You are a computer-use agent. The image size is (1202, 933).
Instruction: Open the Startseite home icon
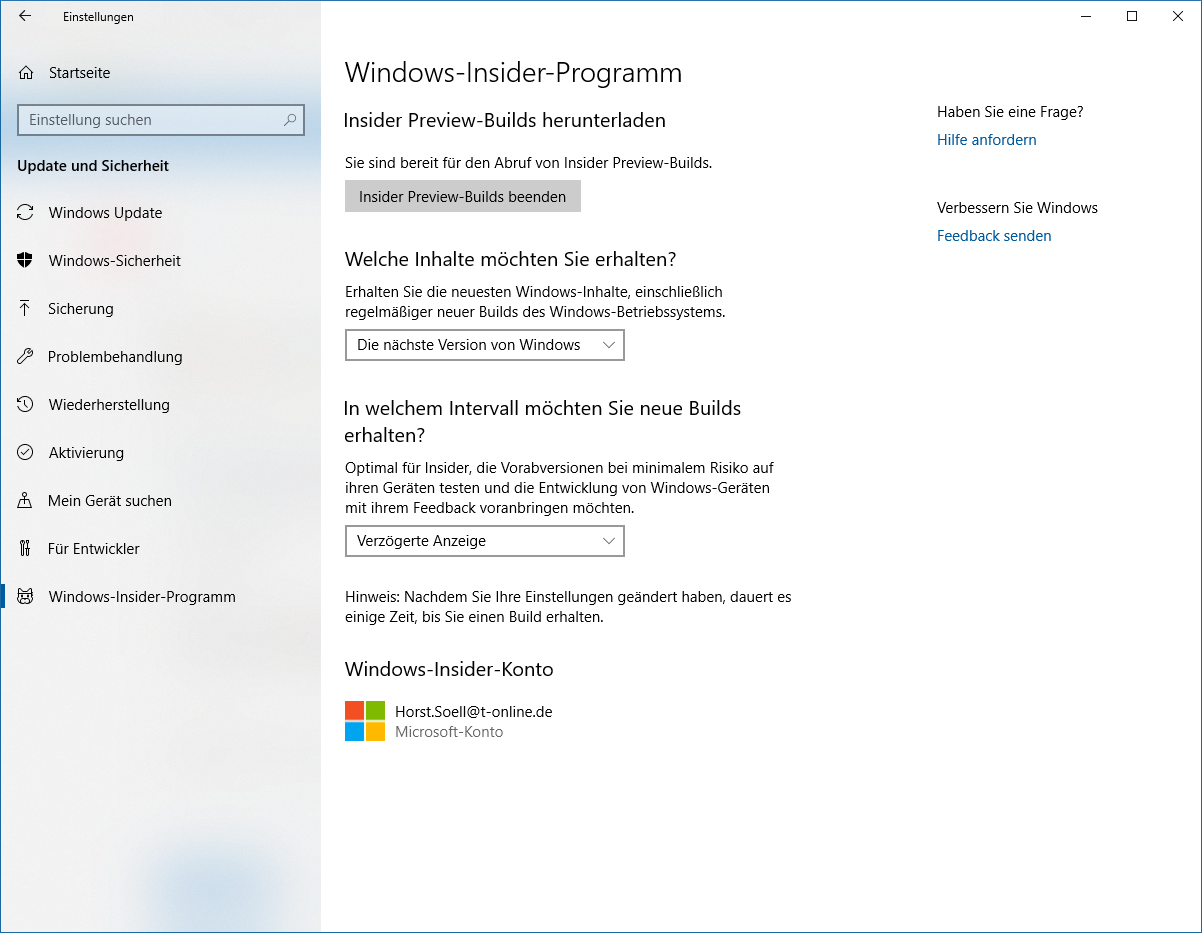[x=26, y=73]
